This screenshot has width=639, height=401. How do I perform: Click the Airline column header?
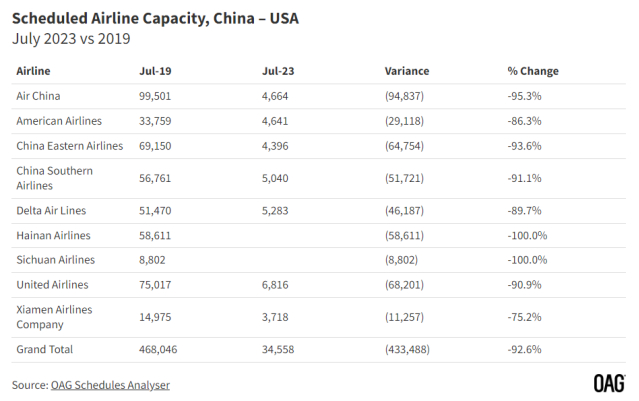[x=34, y=71]
